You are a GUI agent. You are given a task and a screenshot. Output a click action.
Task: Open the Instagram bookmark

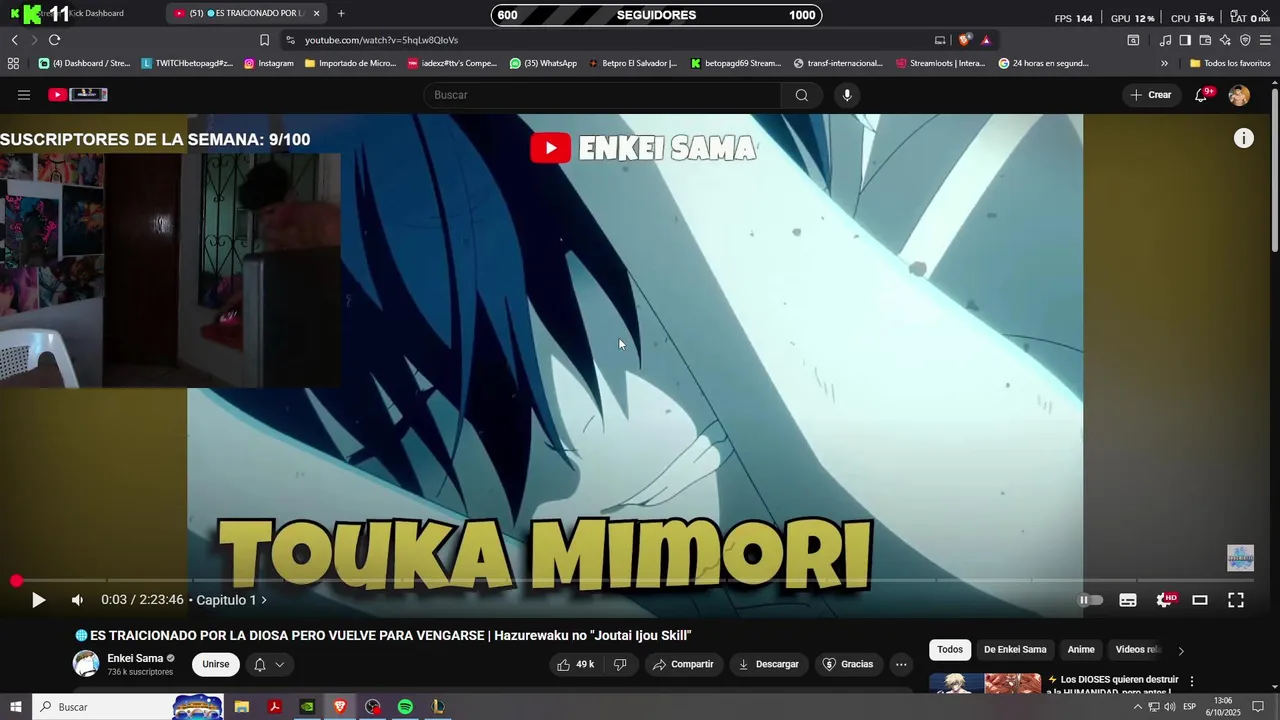[x=269, y=63]
